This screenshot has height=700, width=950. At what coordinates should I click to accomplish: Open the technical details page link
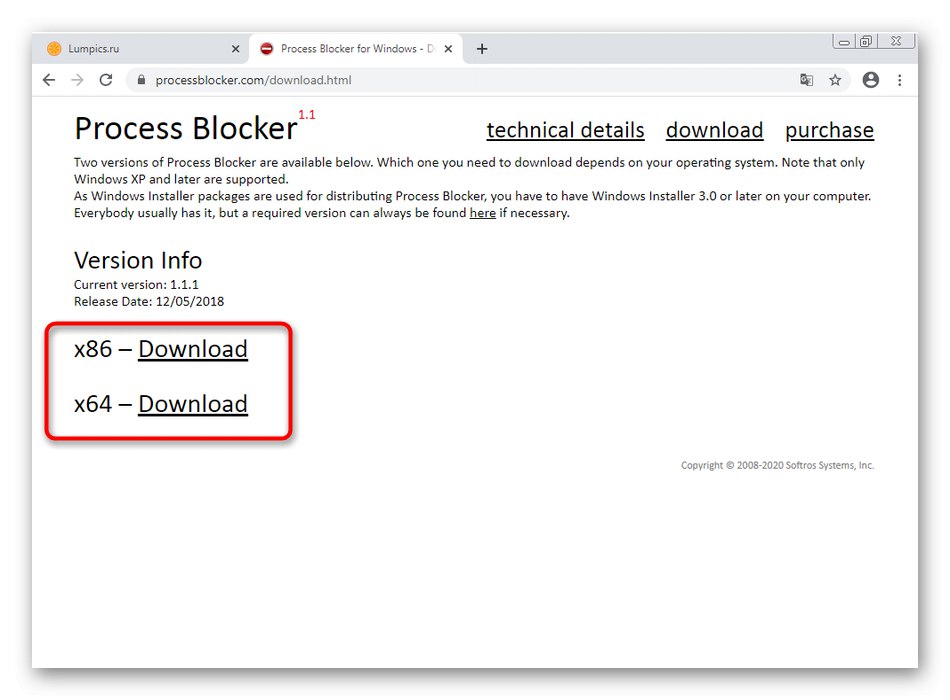(565, 130)
